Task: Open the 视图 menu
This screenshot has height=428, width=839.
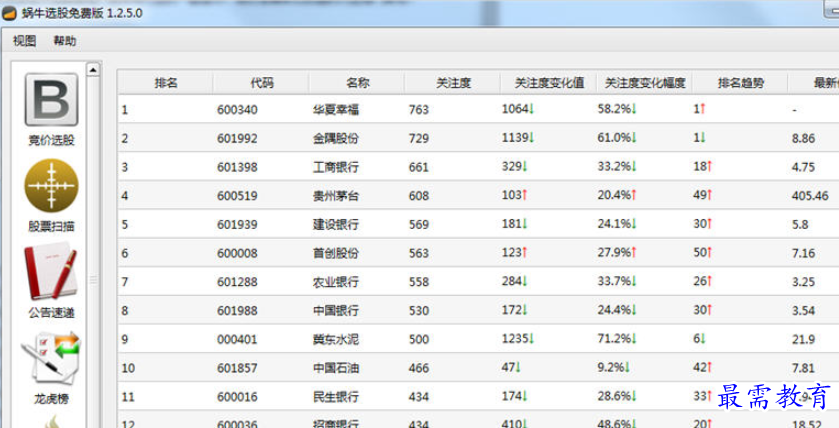Action: [24, 41]
